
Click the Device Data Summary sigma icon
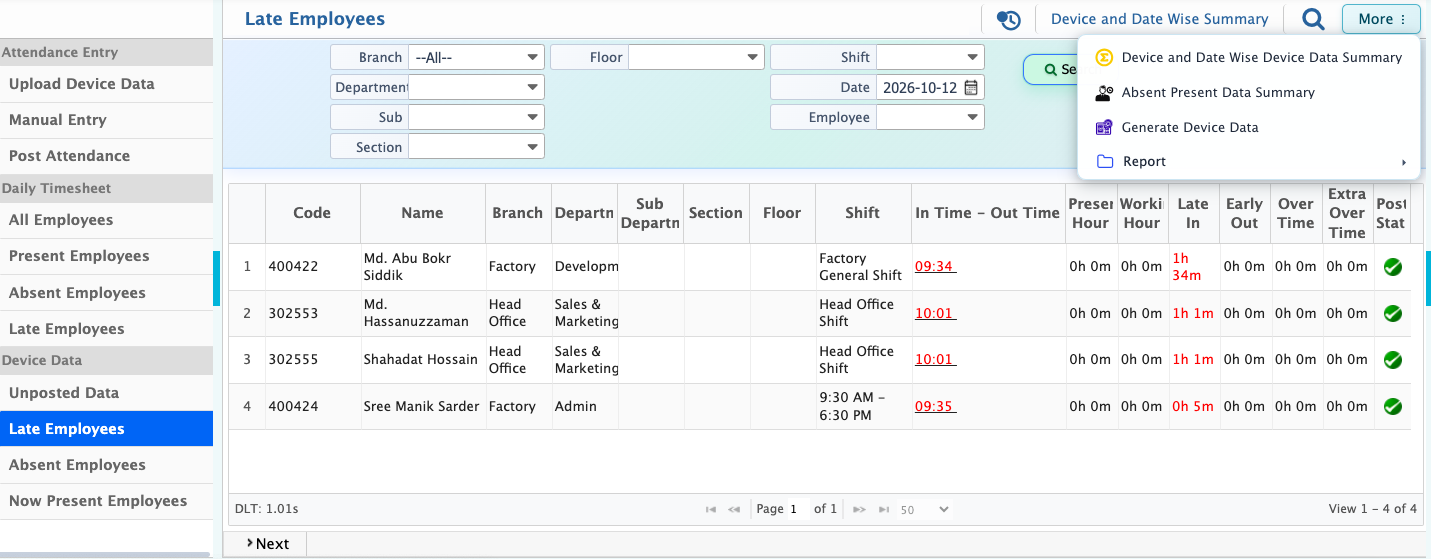[x=1104, y=57]
